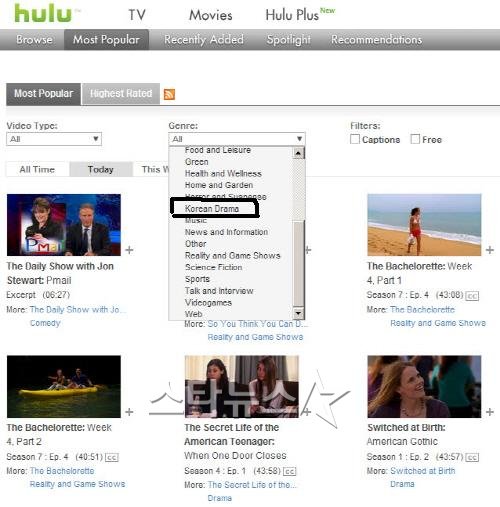The image size is (500, 507).
Task: Open The Secret Life of the... more link
Action: pyautogui.click(x=252, y=485)
